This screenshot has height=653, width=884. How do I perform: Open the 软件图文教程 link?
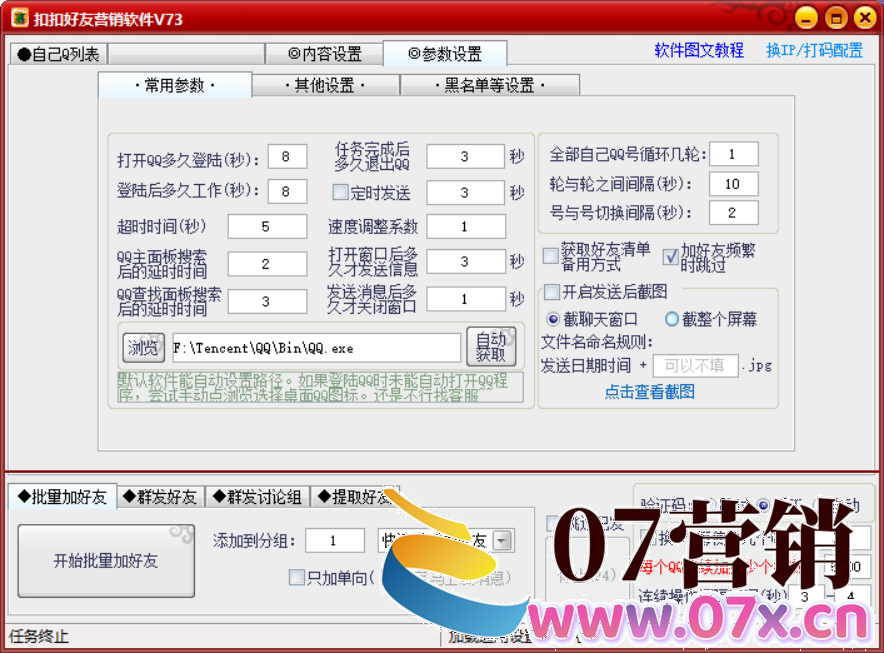tap(699, 50)
